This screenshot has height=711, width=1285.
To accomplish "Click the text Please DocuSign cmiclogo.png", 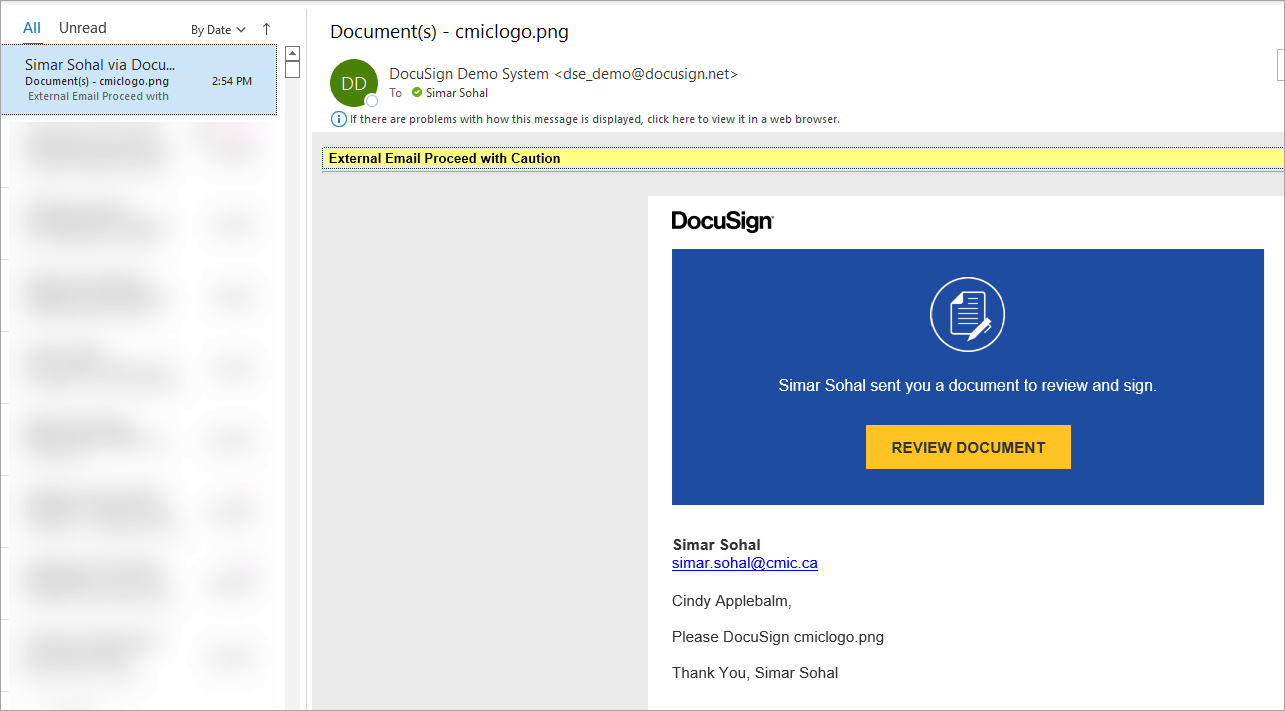I will tap(778, 637).
